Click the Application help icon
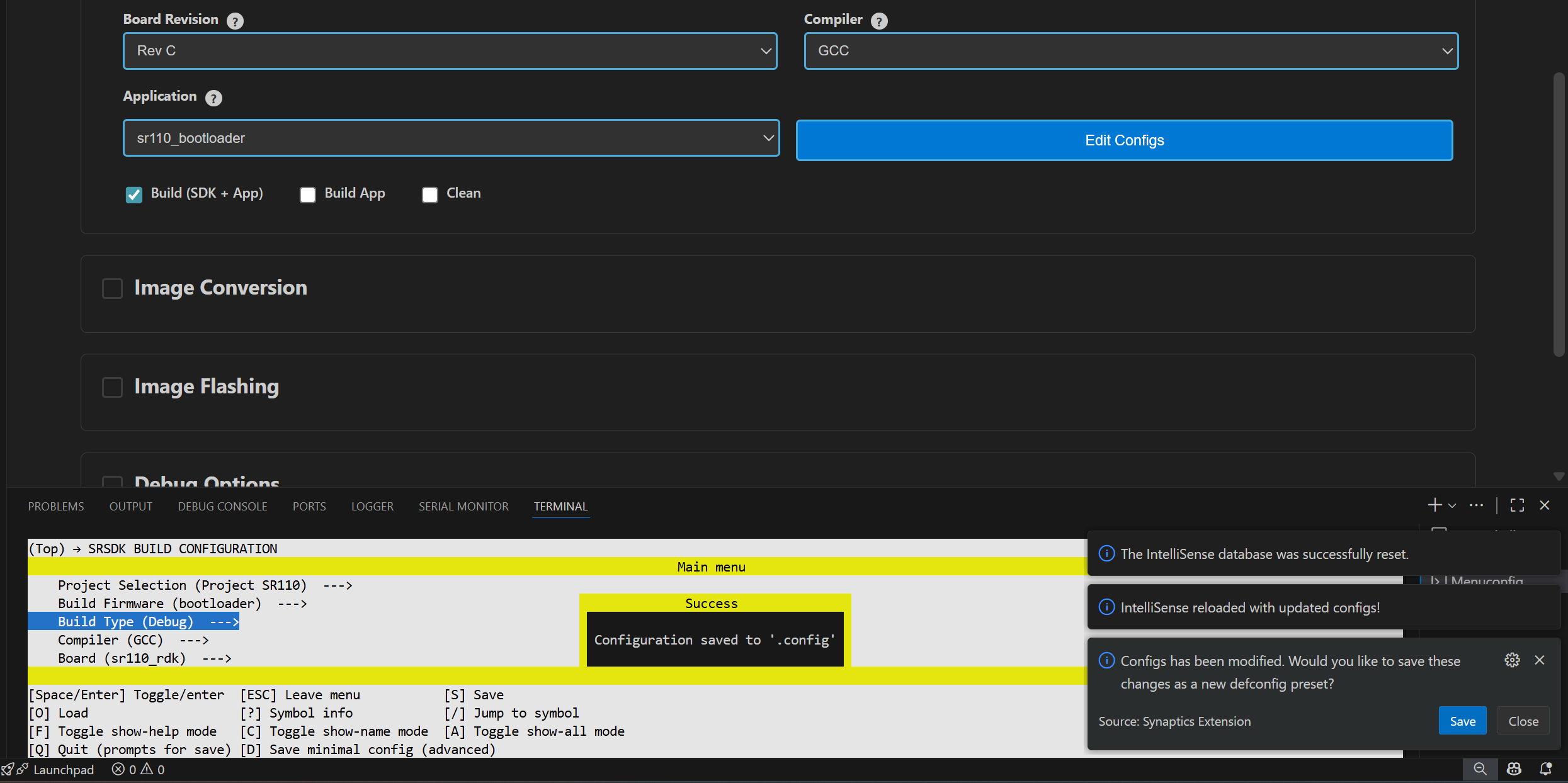 (213, 98)
